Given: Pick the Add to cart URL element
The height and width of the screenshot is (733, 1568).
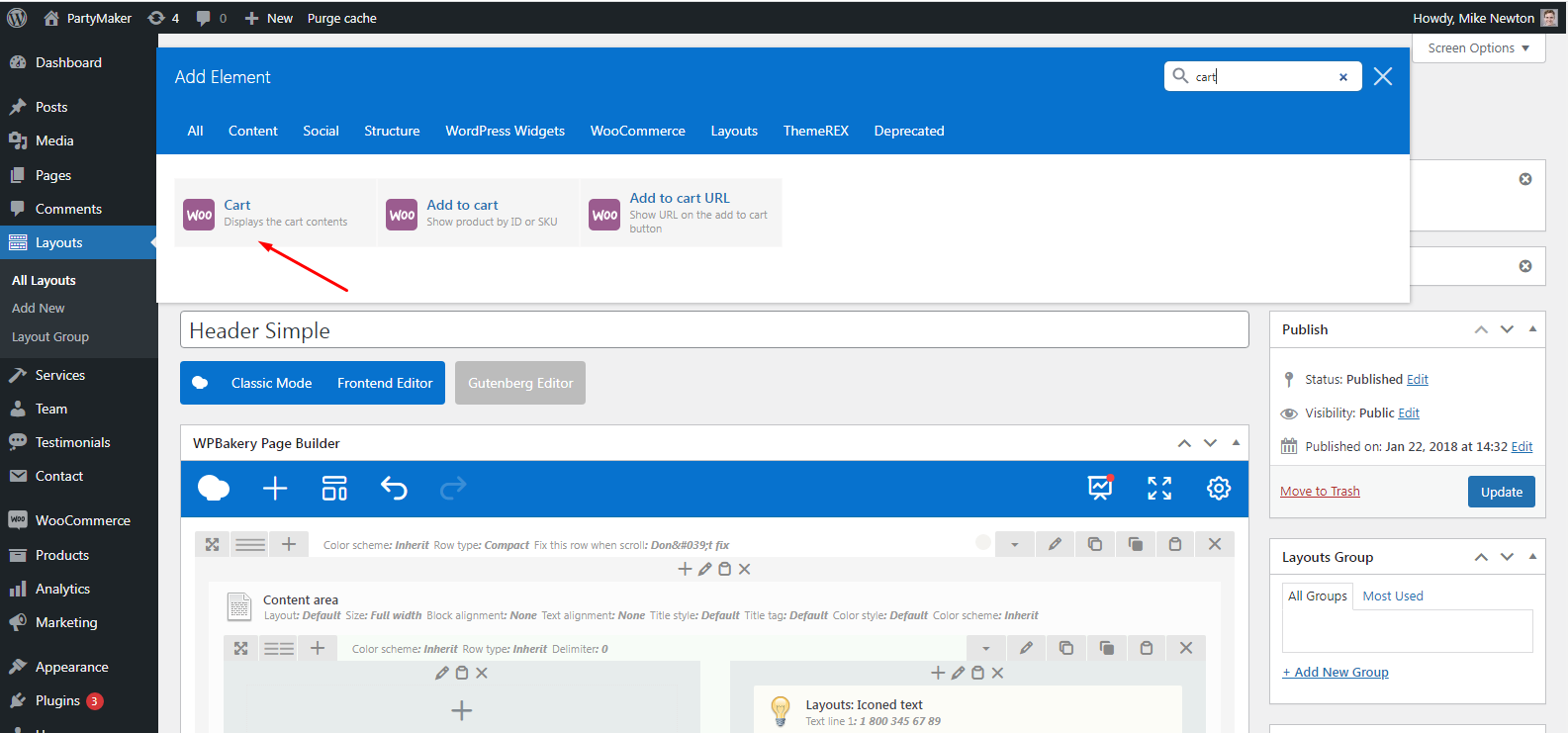Looking at the screenshot, I should pos(681,213).
